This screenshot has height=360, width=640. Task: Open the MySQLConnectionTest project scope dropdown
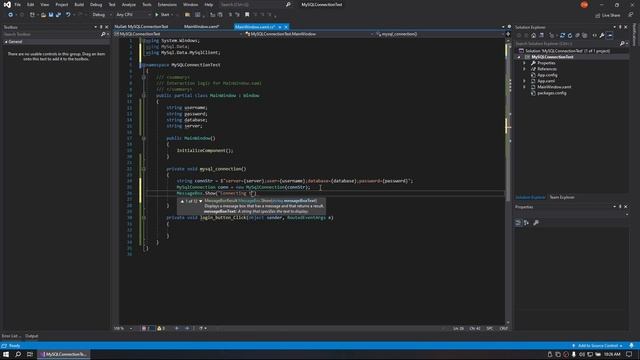[x=178, y=34]
